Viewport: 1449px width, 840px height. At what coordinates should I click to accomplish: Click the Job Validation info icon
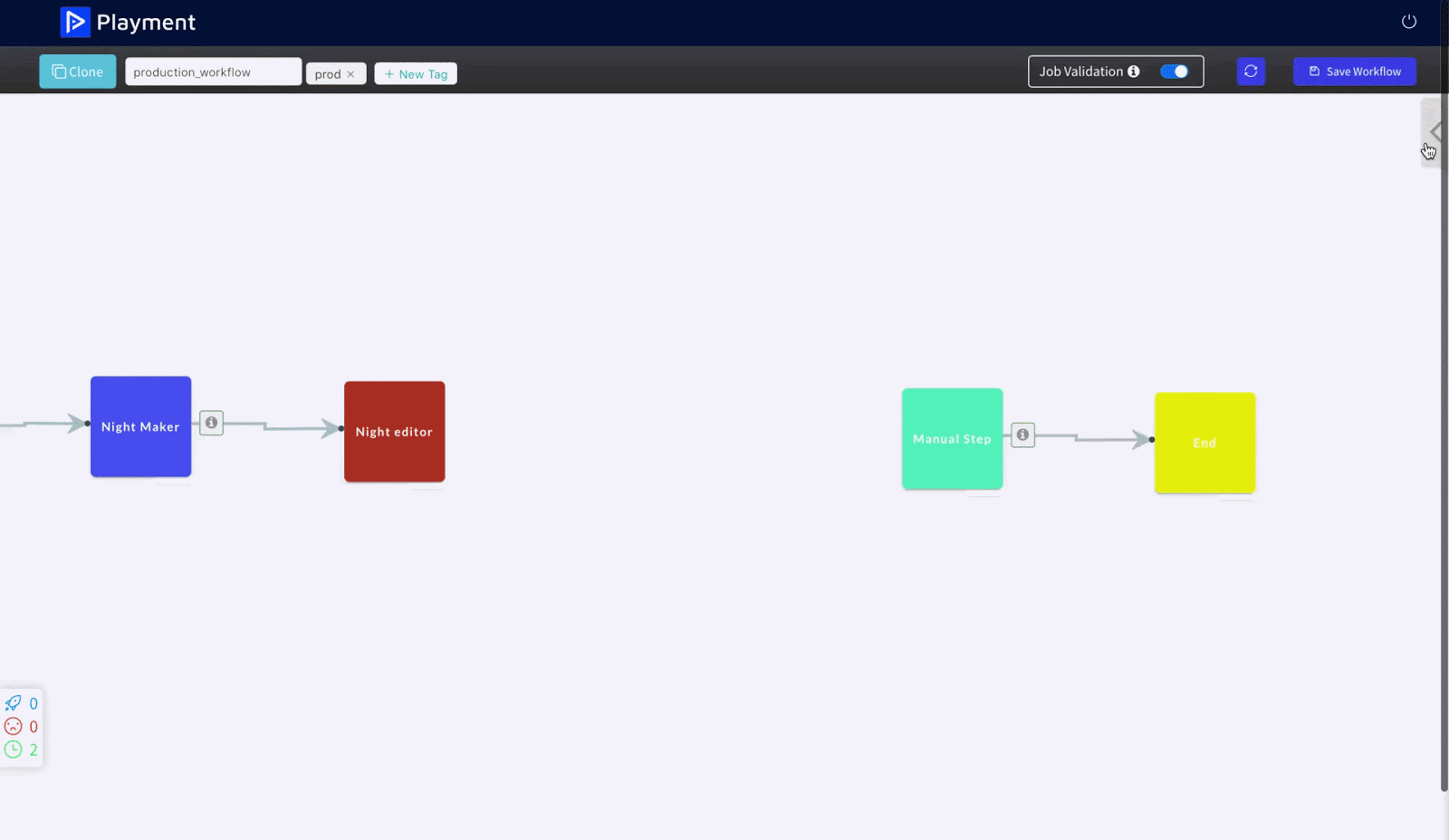pyautogui.click(x=1134, y=72)
